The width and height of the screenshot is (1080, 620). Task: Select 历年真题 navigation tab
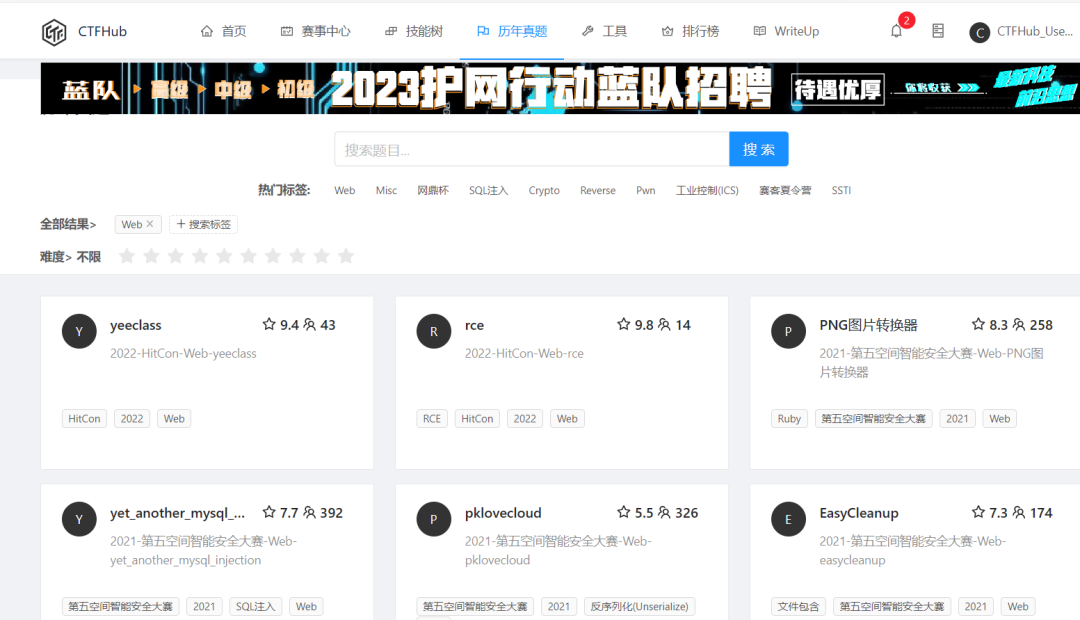click(512, 31)
